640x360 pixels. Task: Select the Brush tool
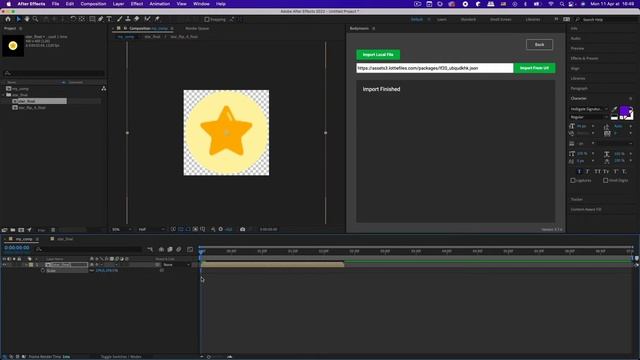coord(120,19)
